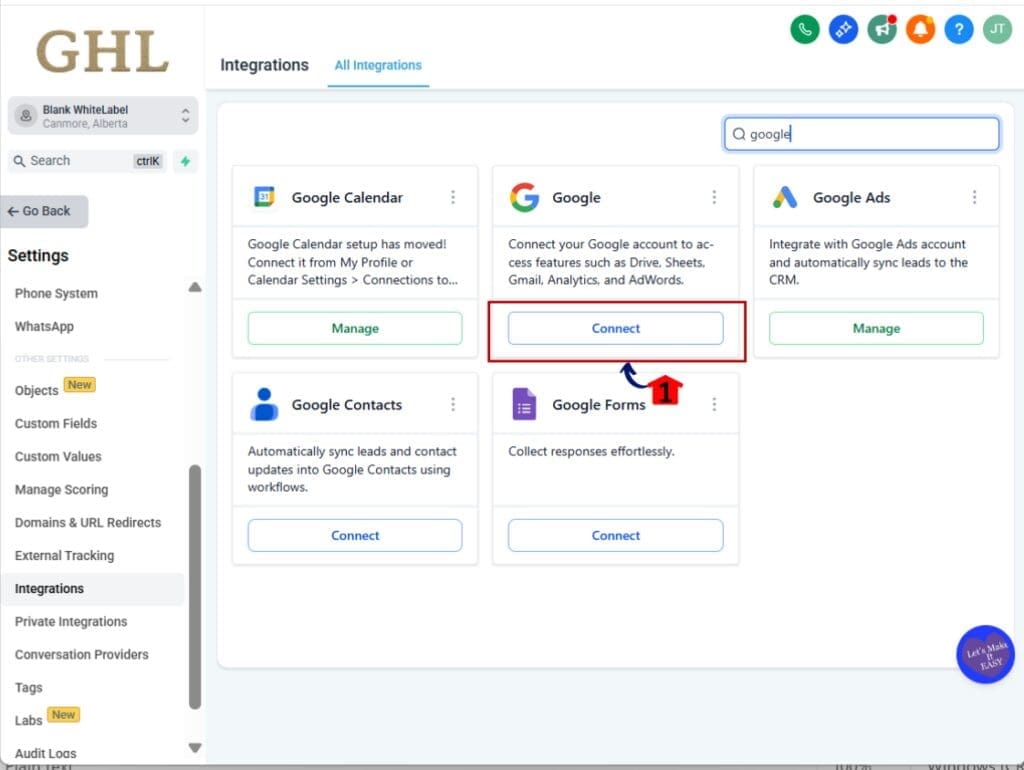Switch to the All Integrations tab
This screenshot has width=1024, height=770.
378,65
